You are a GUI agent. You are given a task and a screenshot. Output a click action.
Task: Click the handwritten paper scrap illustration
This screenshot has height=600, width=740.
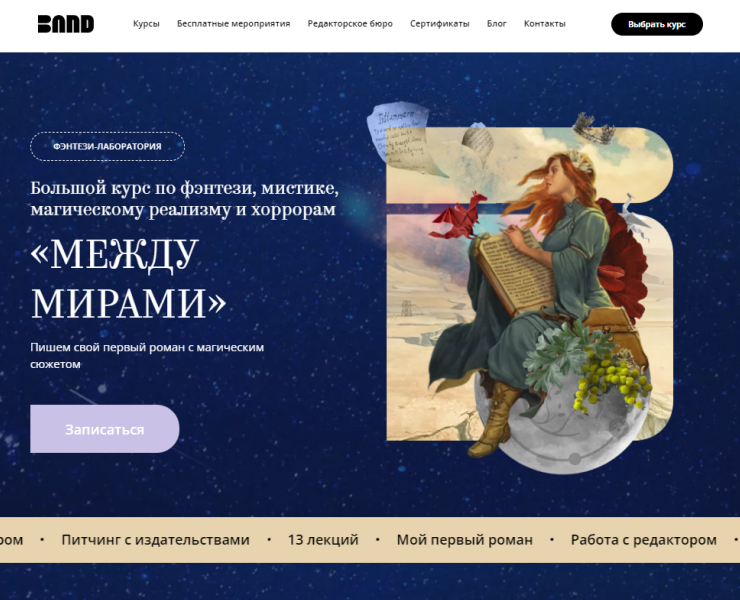coord(398,137)
